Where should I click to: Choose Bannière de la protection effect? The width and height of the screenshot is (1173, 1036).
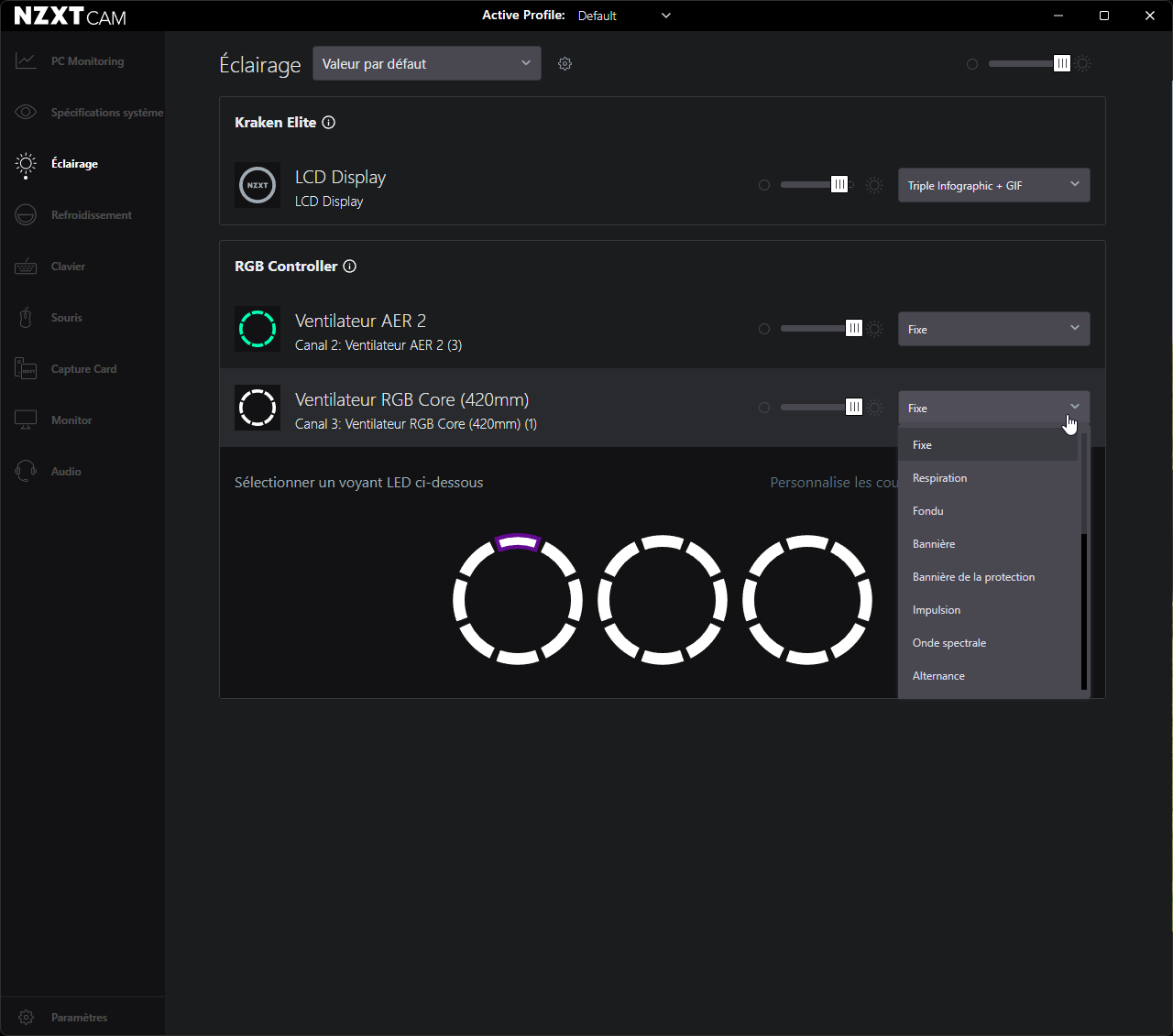pos(990,577)
